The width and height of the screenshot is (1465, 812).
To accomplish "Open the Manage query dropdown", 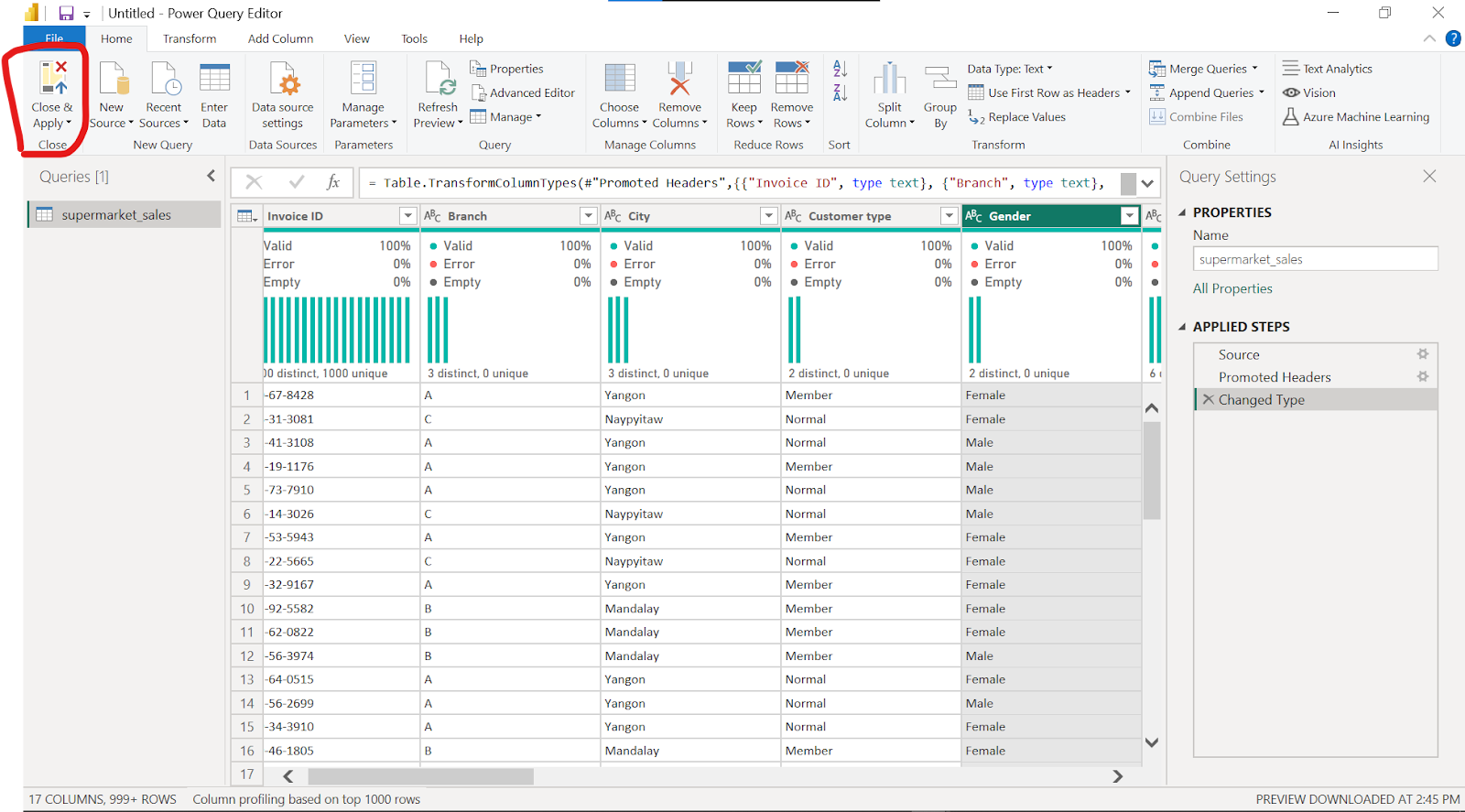I will pos(505,117).
